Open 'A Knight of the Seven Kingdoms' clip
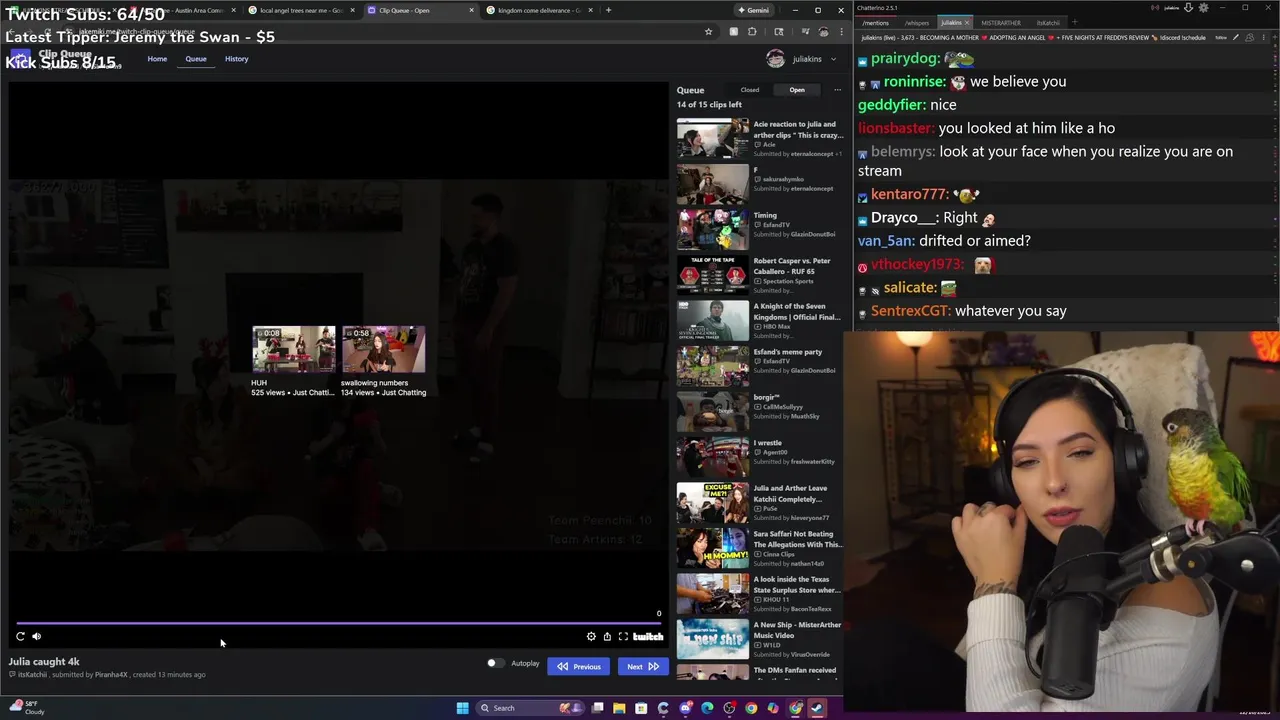1280x720 pixels. tap(760, 321)
